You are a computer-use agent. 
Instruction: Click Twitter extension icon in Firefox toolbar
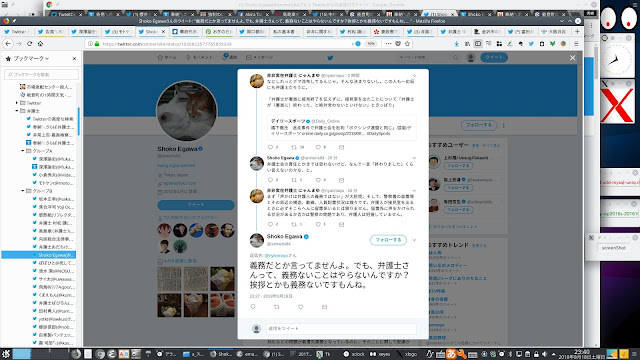[531, 44]
